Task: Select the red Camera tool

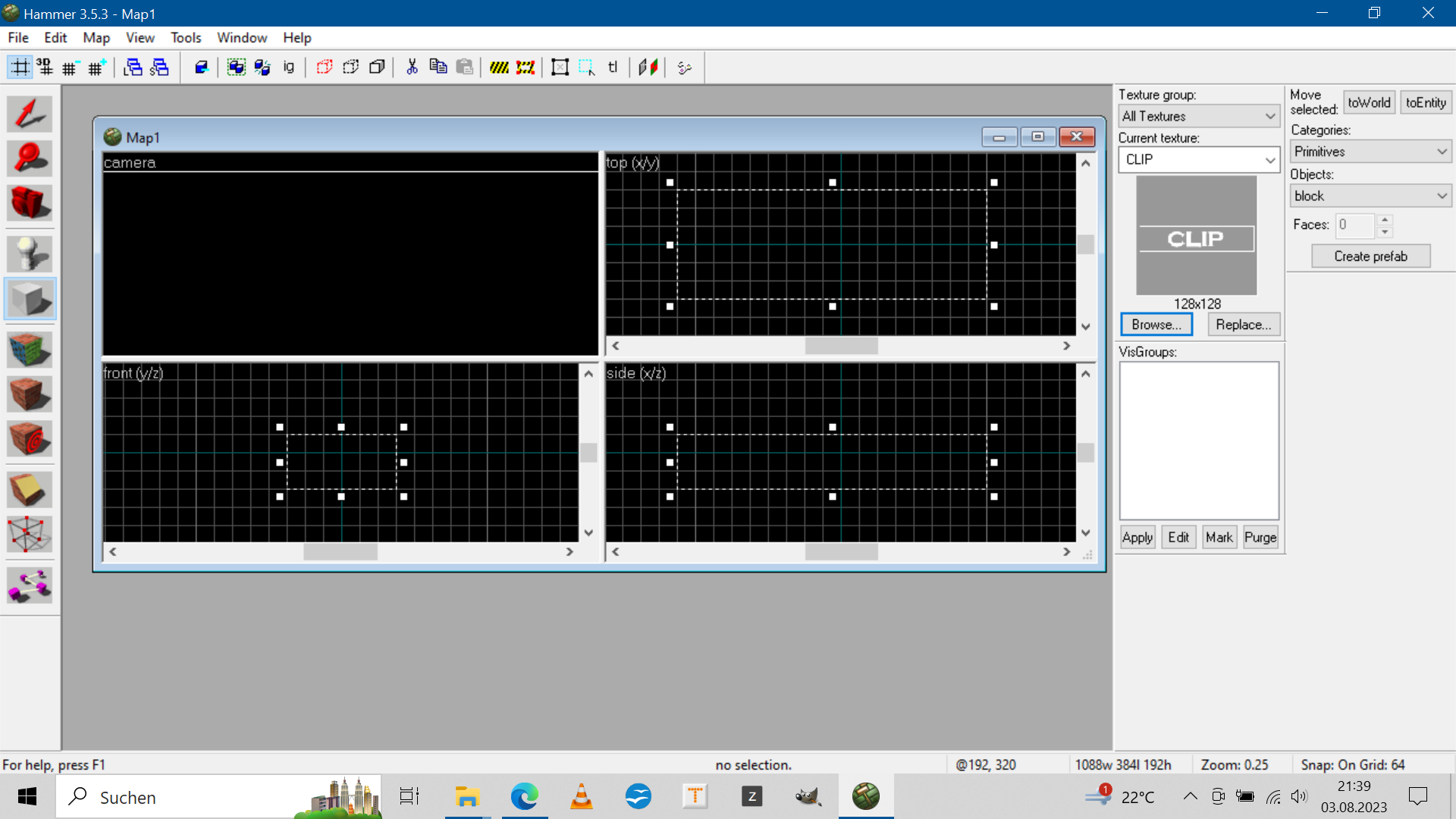Action: click(x=30, y=203)
